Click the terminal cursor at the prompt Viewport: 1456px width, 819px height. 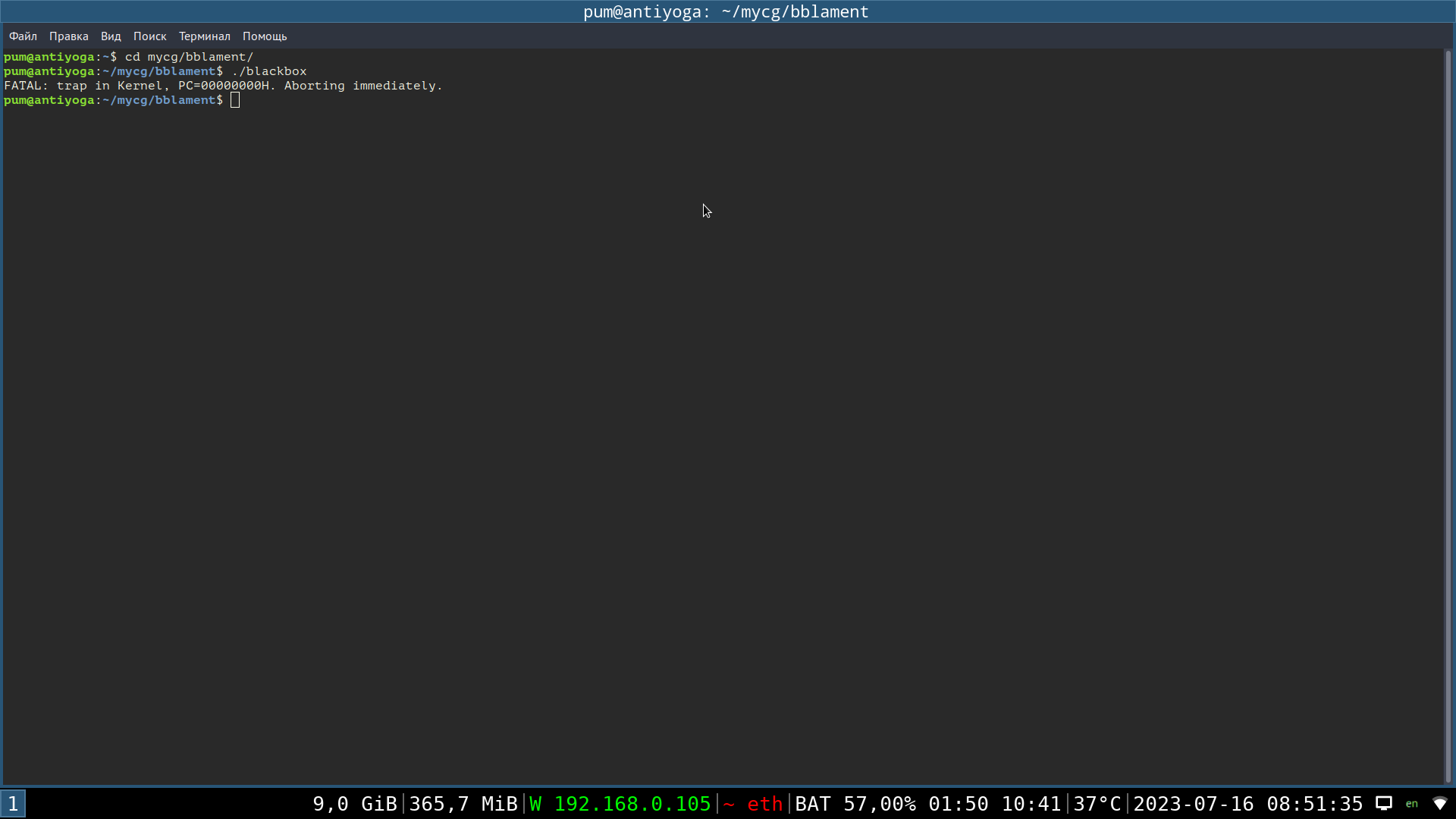coord(235,100)
